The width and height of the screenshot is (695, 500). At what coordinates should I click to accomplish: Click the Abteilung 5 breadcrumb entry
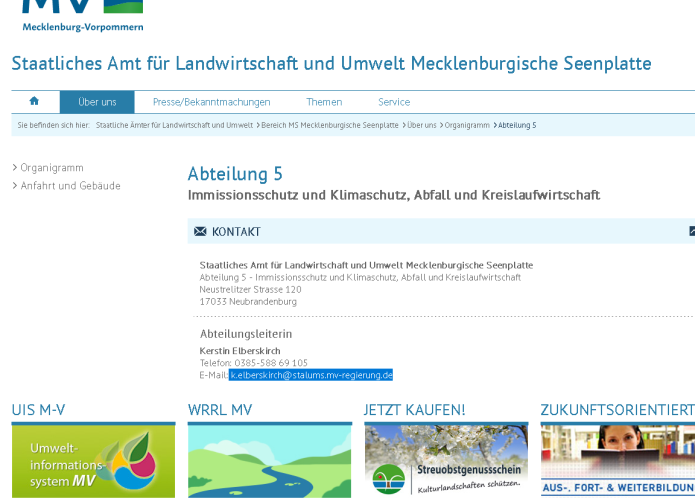pyautogui.click(x=517, y=125)
